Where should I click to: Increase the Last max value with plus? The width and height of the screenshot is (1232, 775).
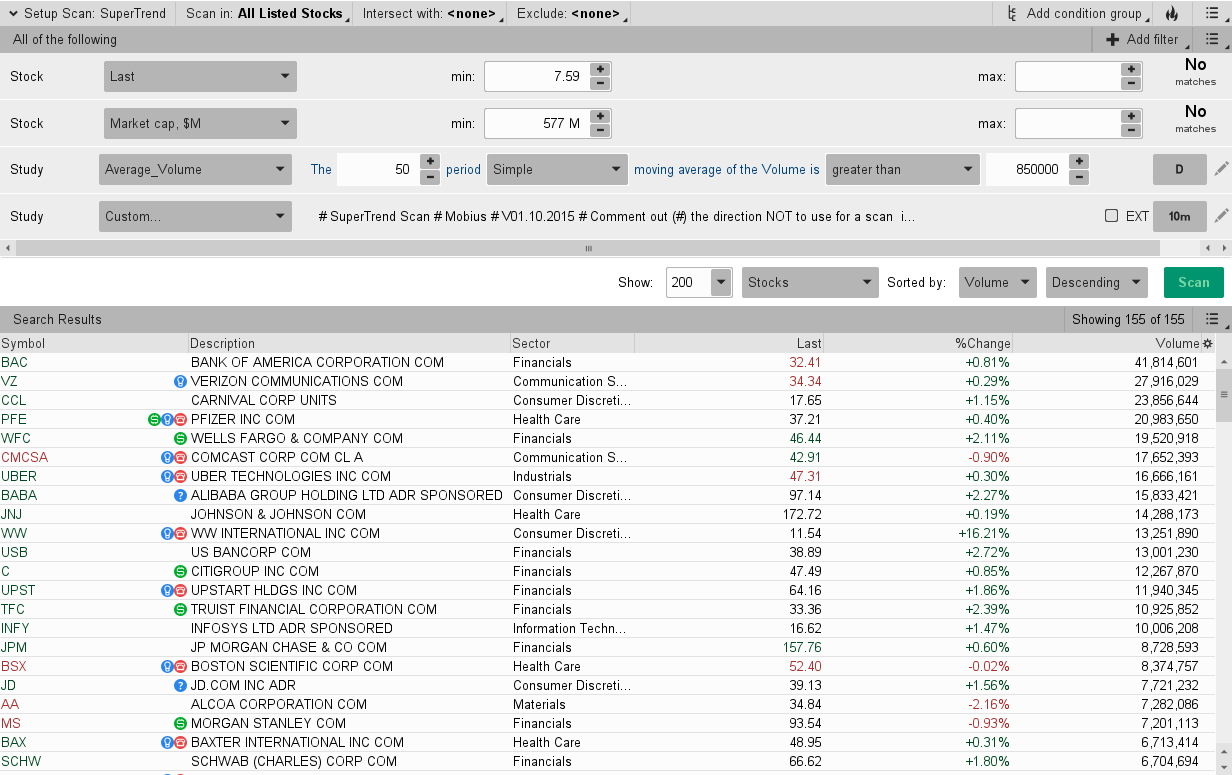click(x=1131, y=69)
